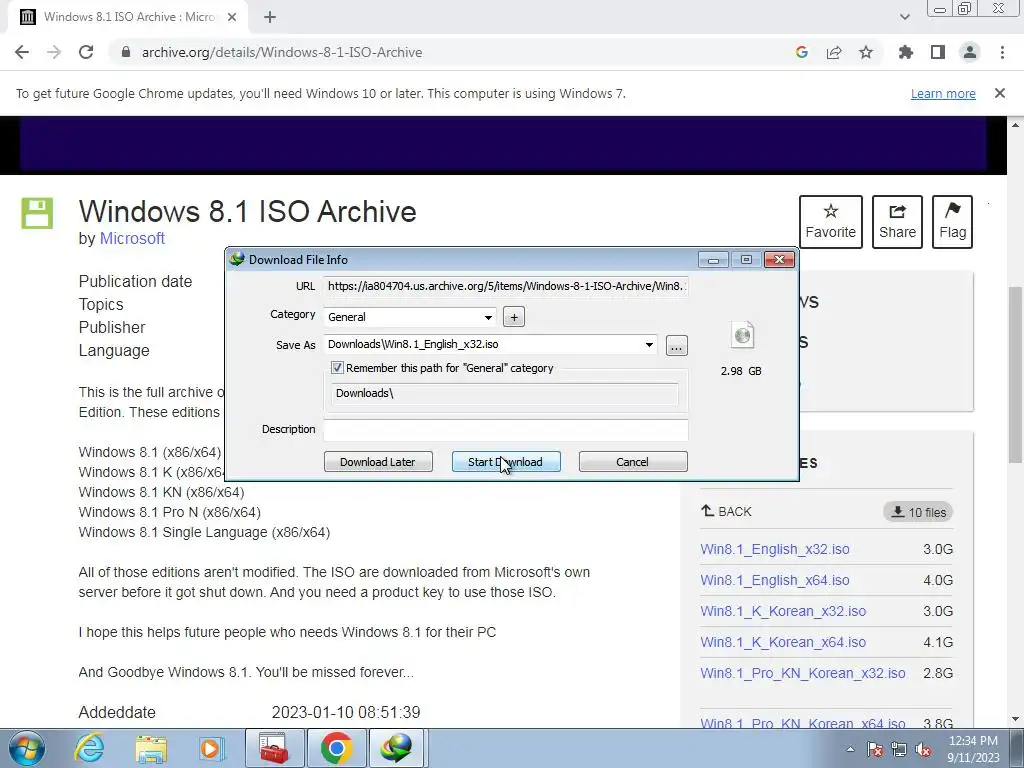Open the Learn more link
The height and width of the screenshot is (768, 1024).
943,93
